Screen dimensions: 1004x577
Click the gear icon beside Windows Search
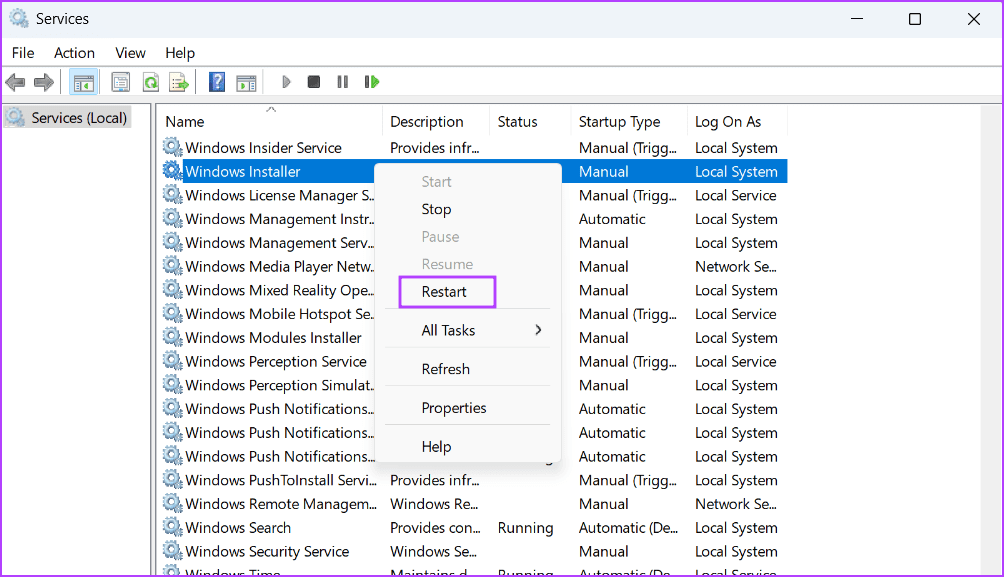click(x=172, y=527)
